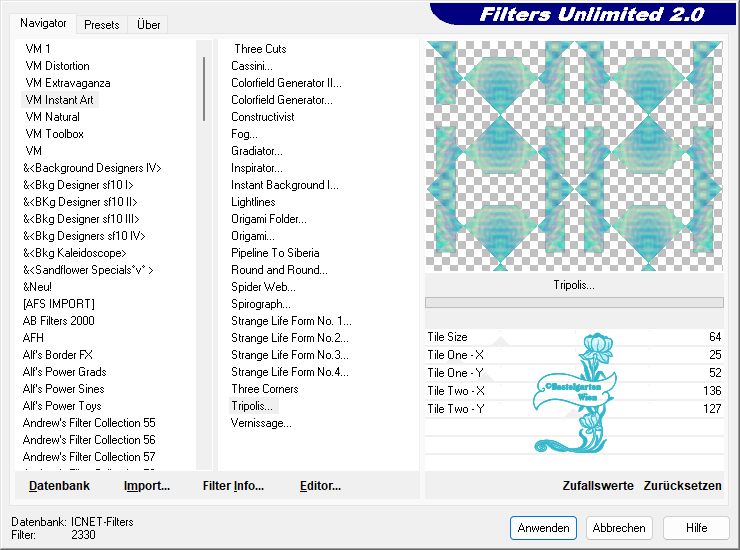The width and height of the screenshot is (740, 550).
Task: Click the Import... button
Action: pos(147,486)
